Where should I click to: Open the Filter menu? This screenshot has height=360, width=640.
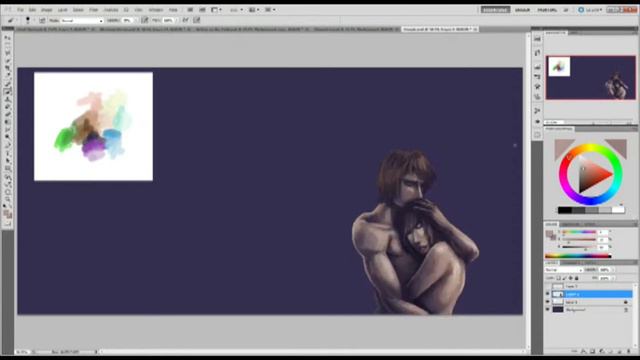[x=93, y=10]
